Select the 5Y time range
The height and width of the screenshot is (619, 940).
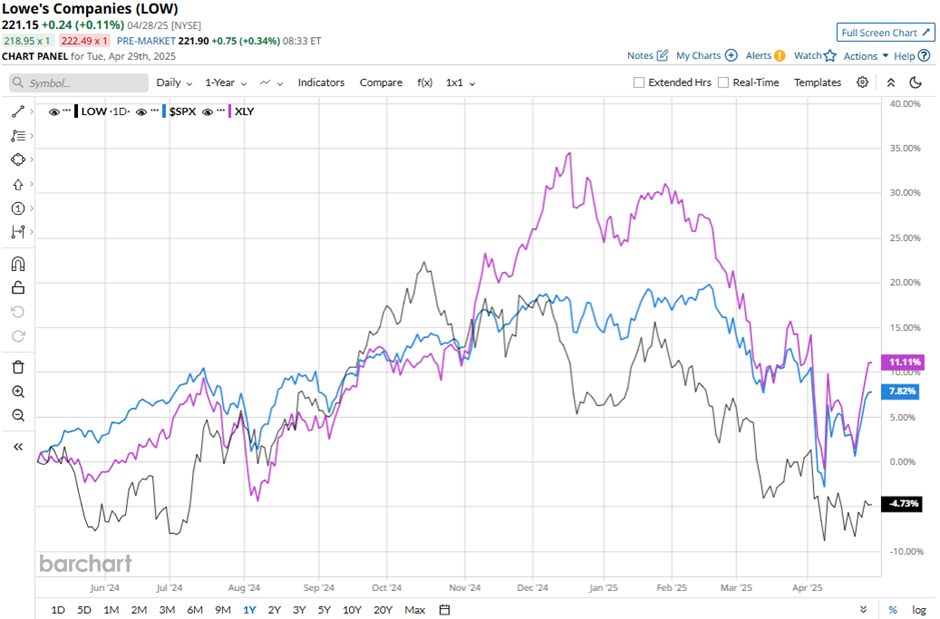(324, 609)
